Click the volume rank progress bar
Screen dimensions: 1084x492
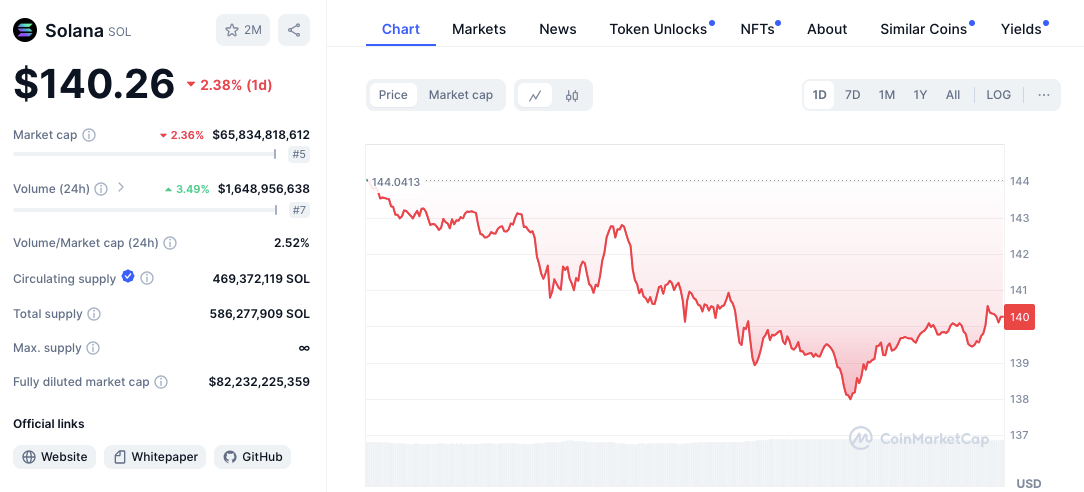(144, 209)
